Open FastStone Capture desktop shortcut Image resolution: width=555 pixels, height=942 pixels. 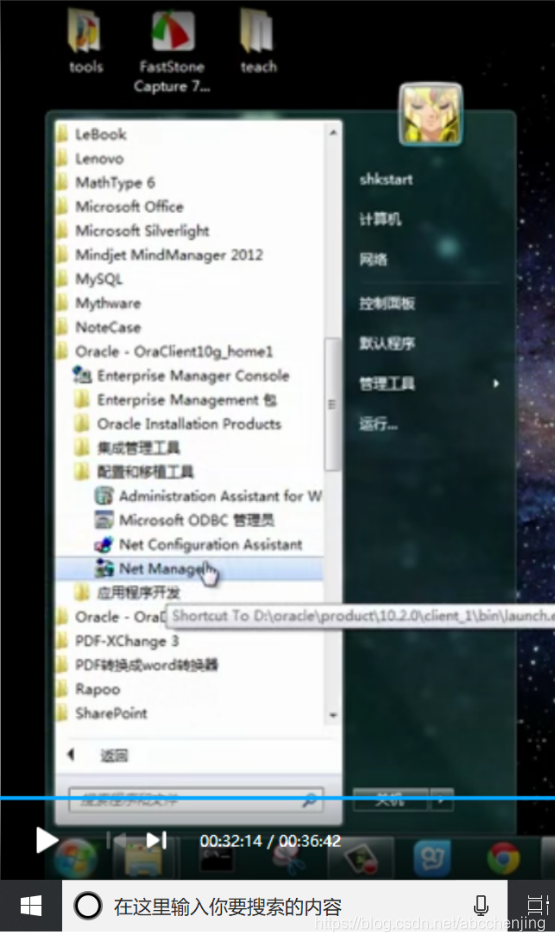172,51
